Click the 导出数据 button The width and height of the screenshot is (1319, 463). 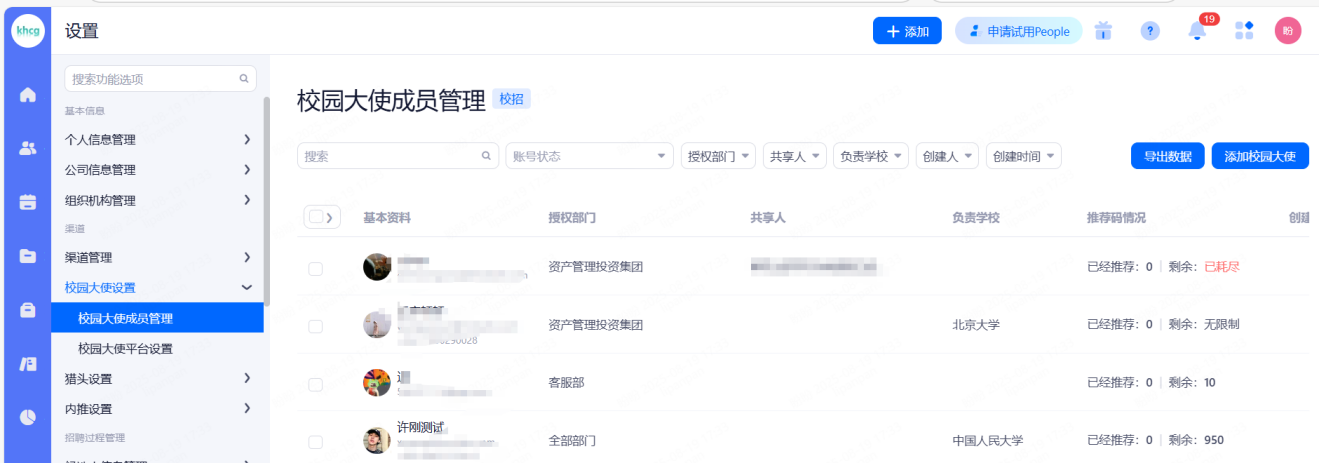(x=1167, y=156)
